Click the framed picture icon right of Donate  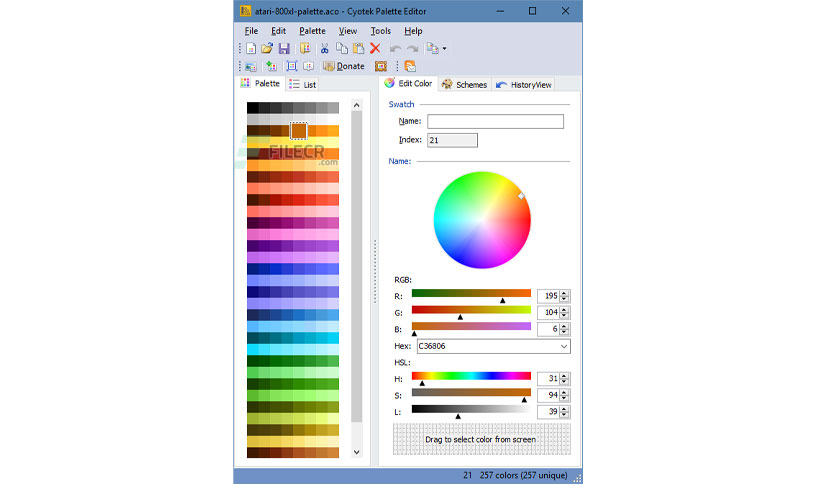pos(381,67)
